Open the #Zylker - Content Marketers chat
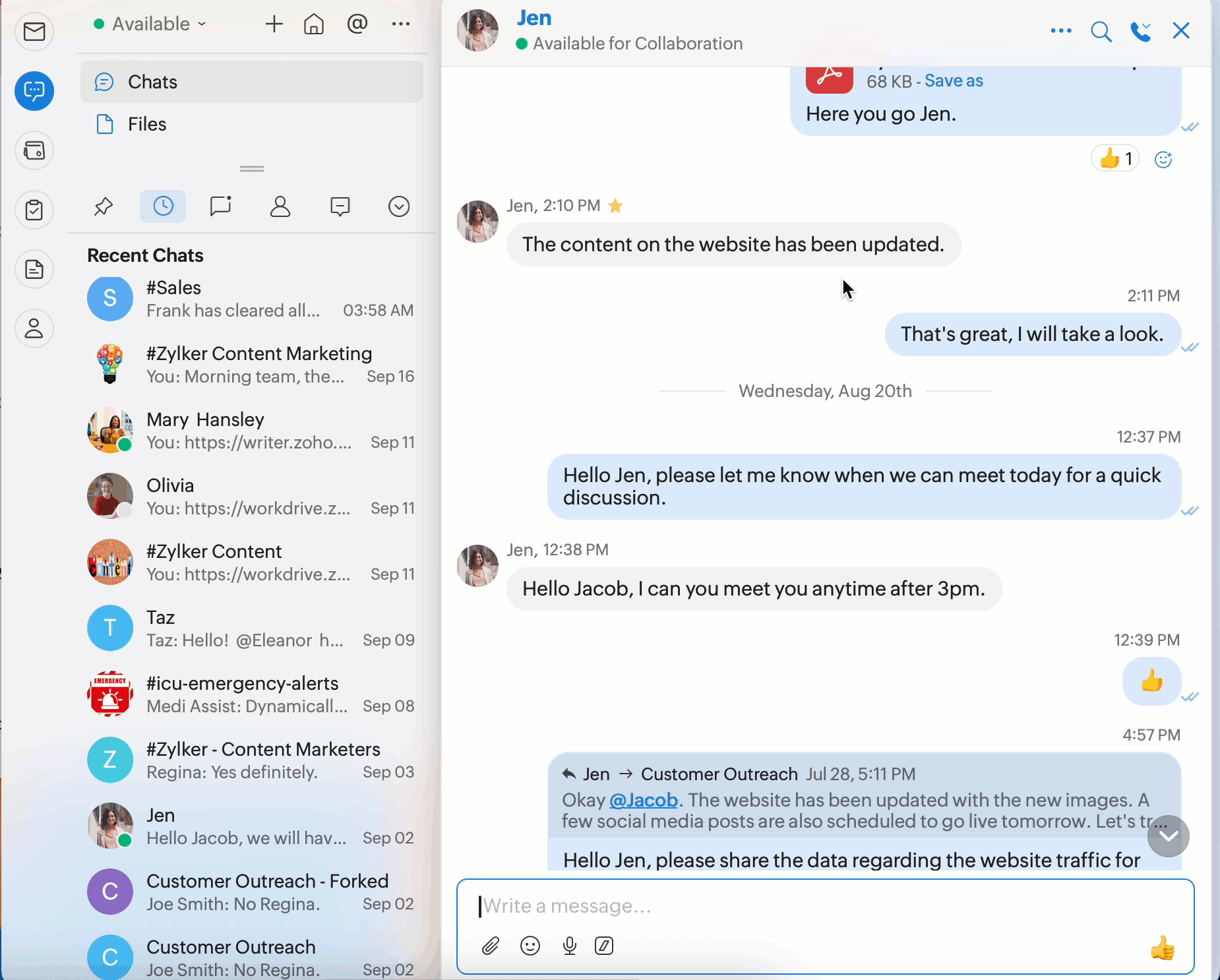The height and width of the screenshot is (980, 1220). point(252,760)
